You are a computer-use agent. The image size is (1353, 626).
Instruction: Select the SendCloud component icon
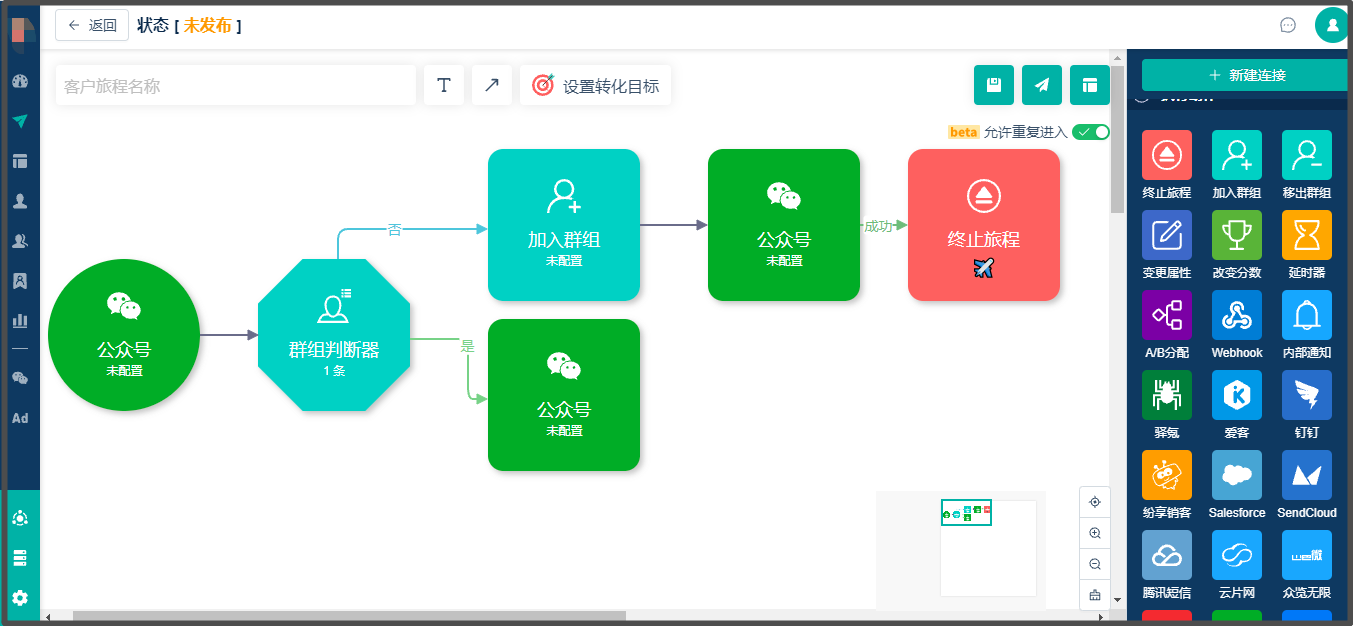point(1307,475)
